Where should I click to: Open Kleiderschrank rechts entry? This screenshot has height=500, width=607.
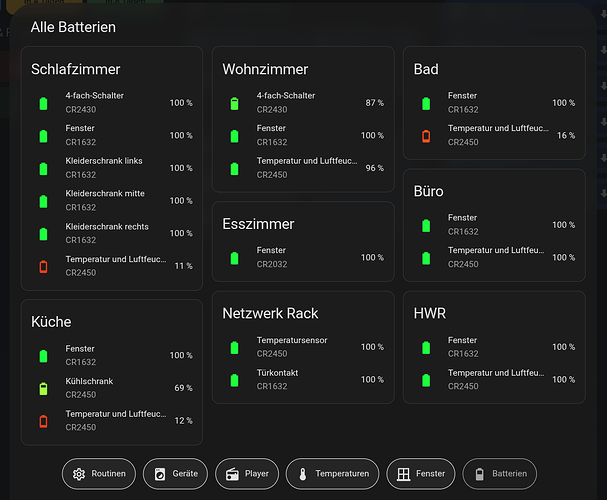111,233
